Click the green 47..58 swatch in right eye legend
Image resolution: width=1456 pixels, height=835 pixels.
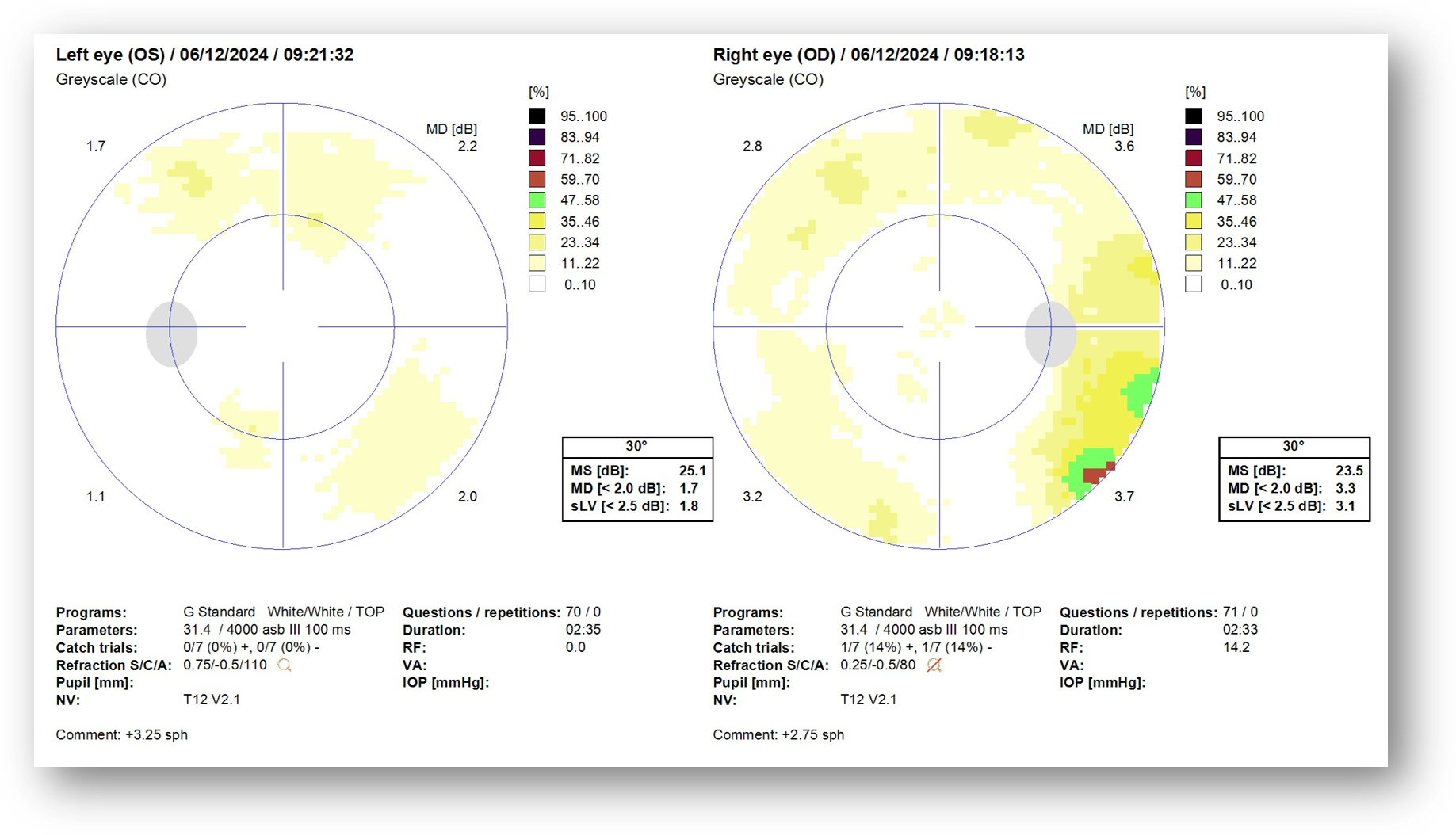tap(1194, 200)
